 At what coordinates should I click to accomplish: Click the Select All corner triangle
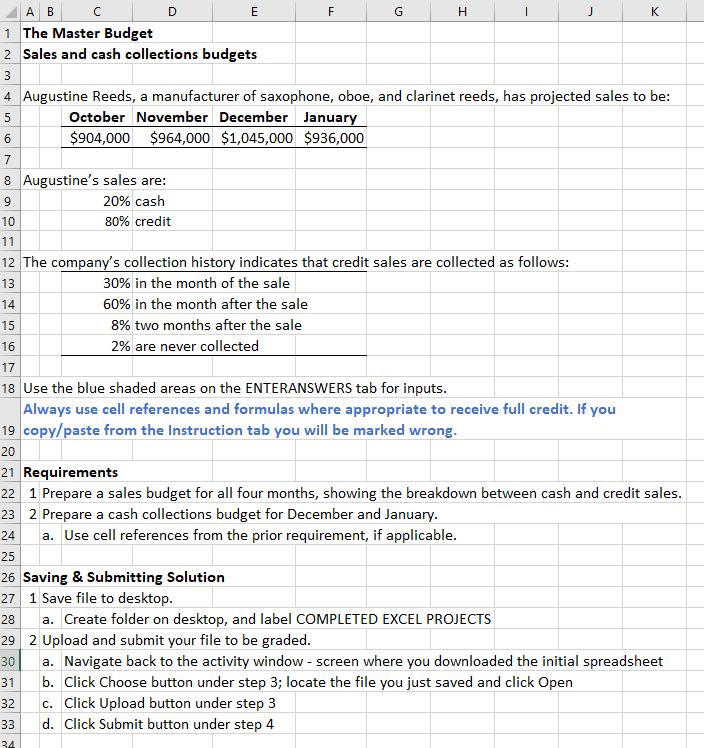click(x=10, y=11)
